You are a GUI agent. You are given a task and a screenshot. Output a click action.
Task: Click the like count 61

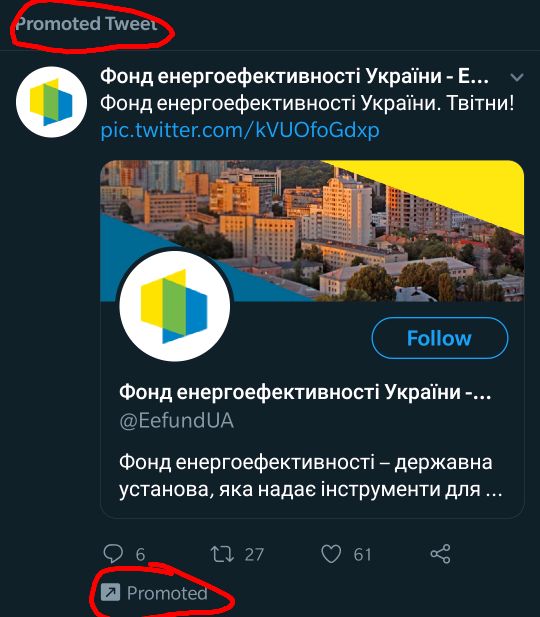362,554
